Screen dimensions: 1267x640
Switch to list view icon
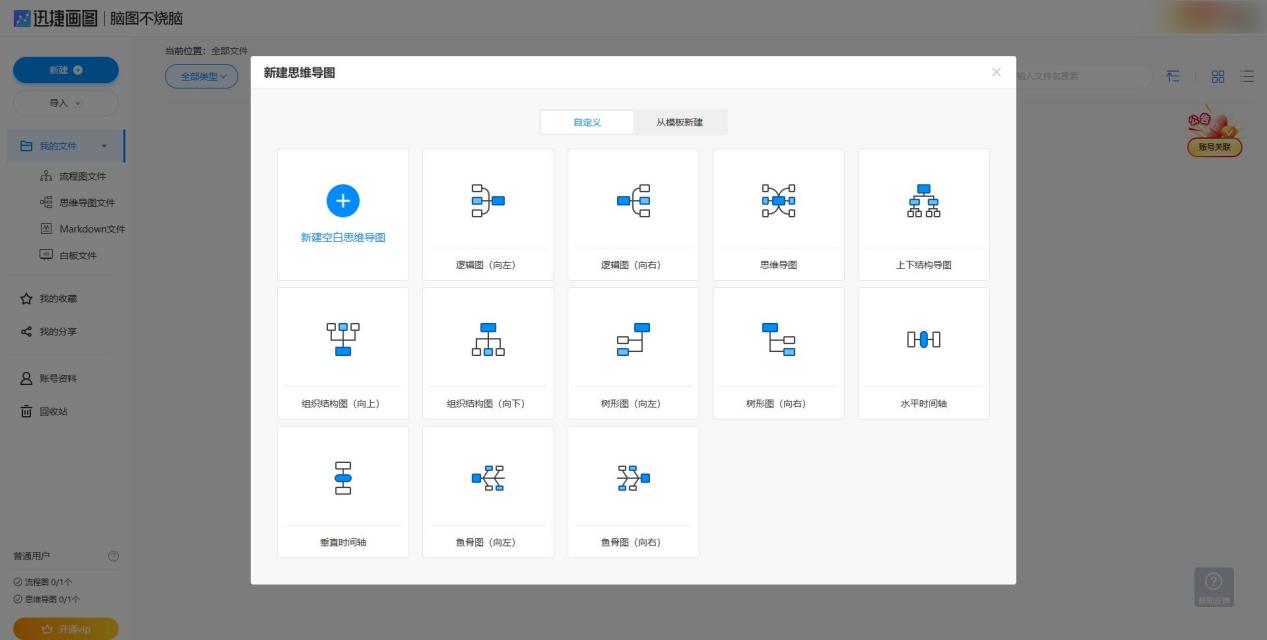coord(1247,76)
